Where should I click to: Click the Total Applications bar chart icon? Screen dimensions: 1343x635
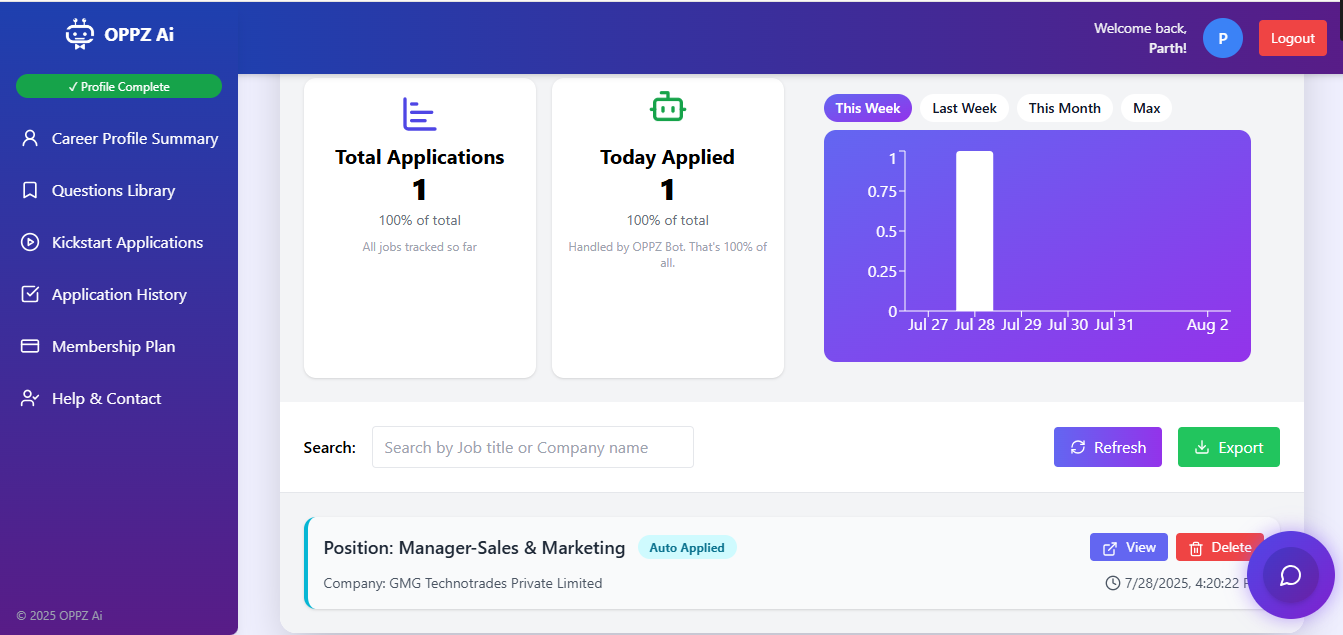point(419,114)
